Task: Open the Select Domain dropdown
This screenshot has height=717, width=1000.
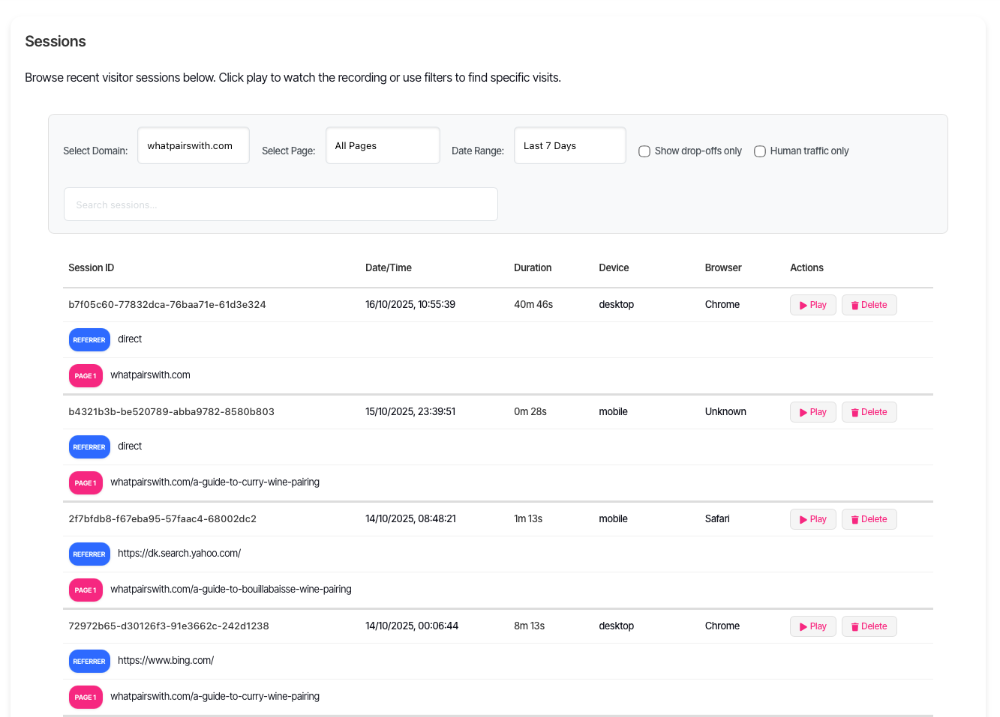Action: 193,146
